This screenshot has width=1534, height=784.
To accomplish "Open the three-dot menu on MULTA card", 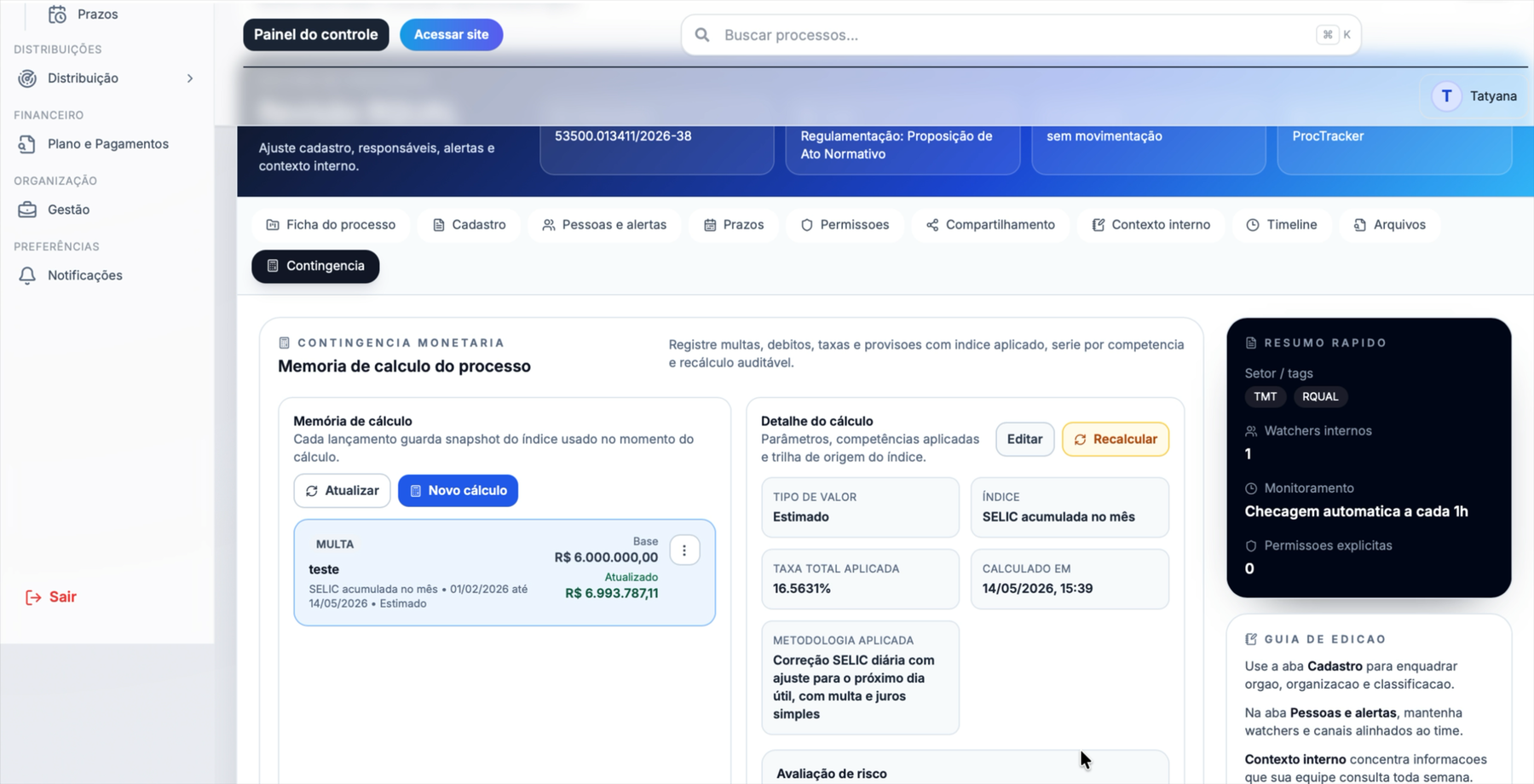I will 684,551.
